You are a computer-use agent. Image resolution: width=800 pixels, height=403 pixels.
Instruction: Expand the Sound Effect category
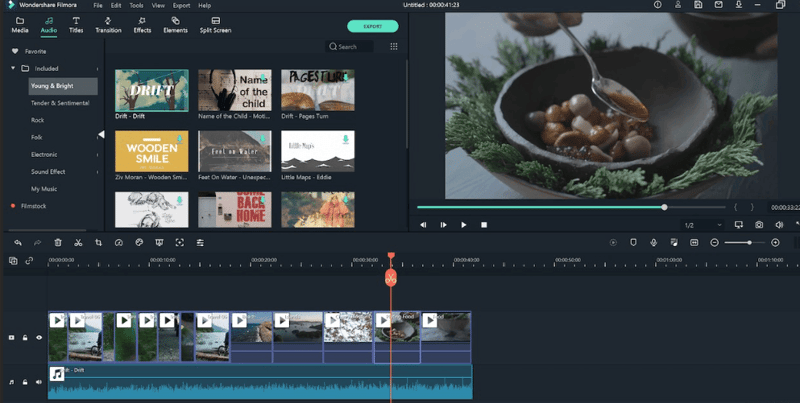click(97, 172)
